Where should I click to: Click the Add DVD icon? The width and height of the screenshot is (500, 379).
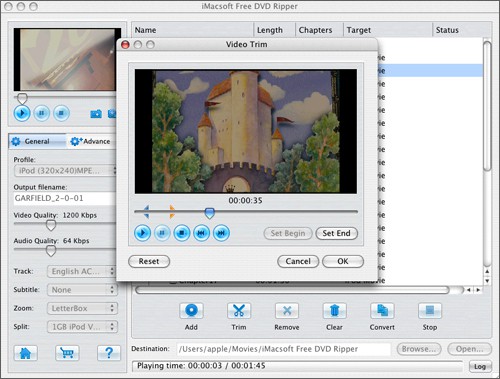tap(191, 311)
